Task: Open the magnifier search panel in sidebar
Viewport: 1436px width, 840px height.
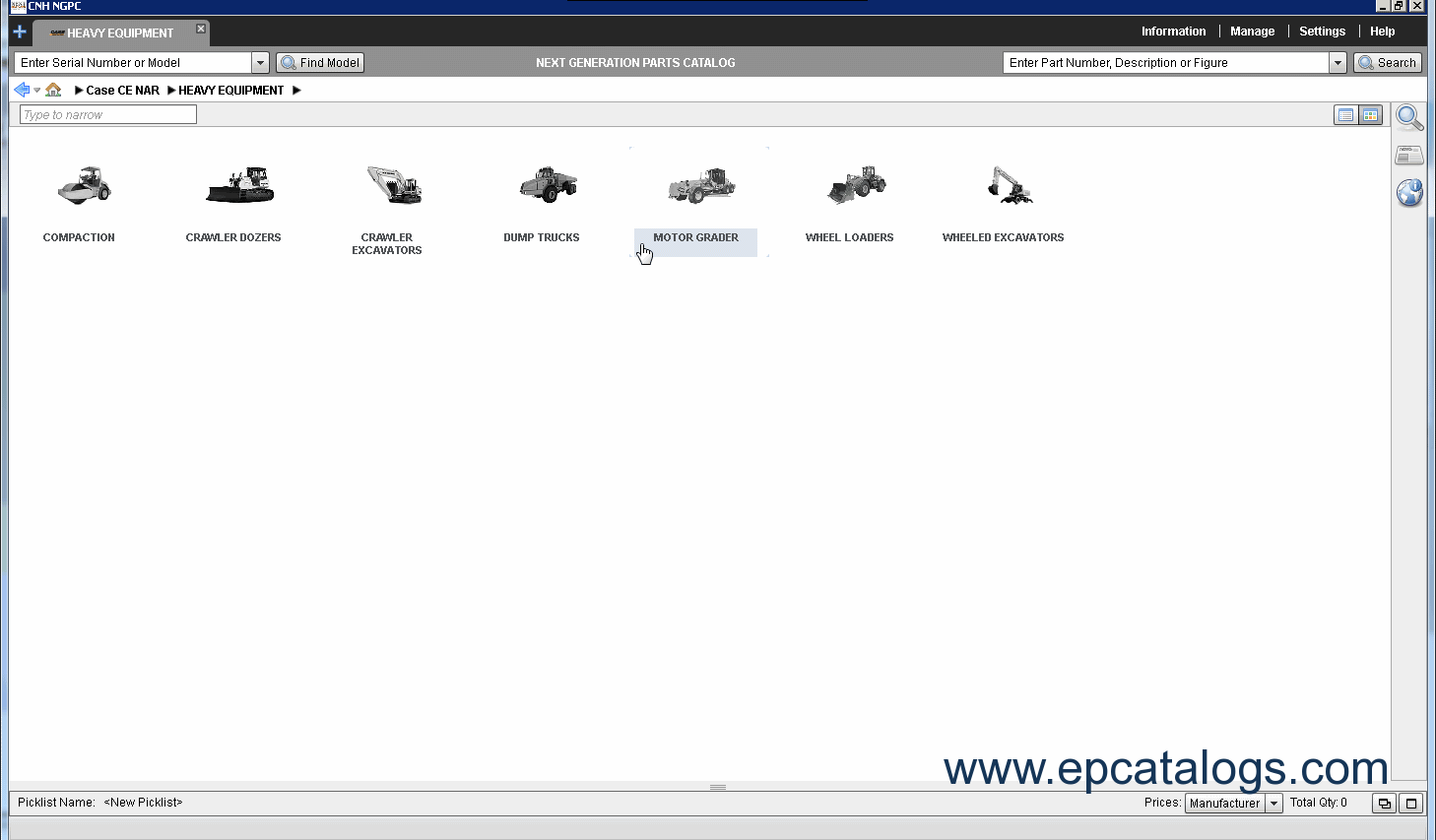Action: 1409,117
